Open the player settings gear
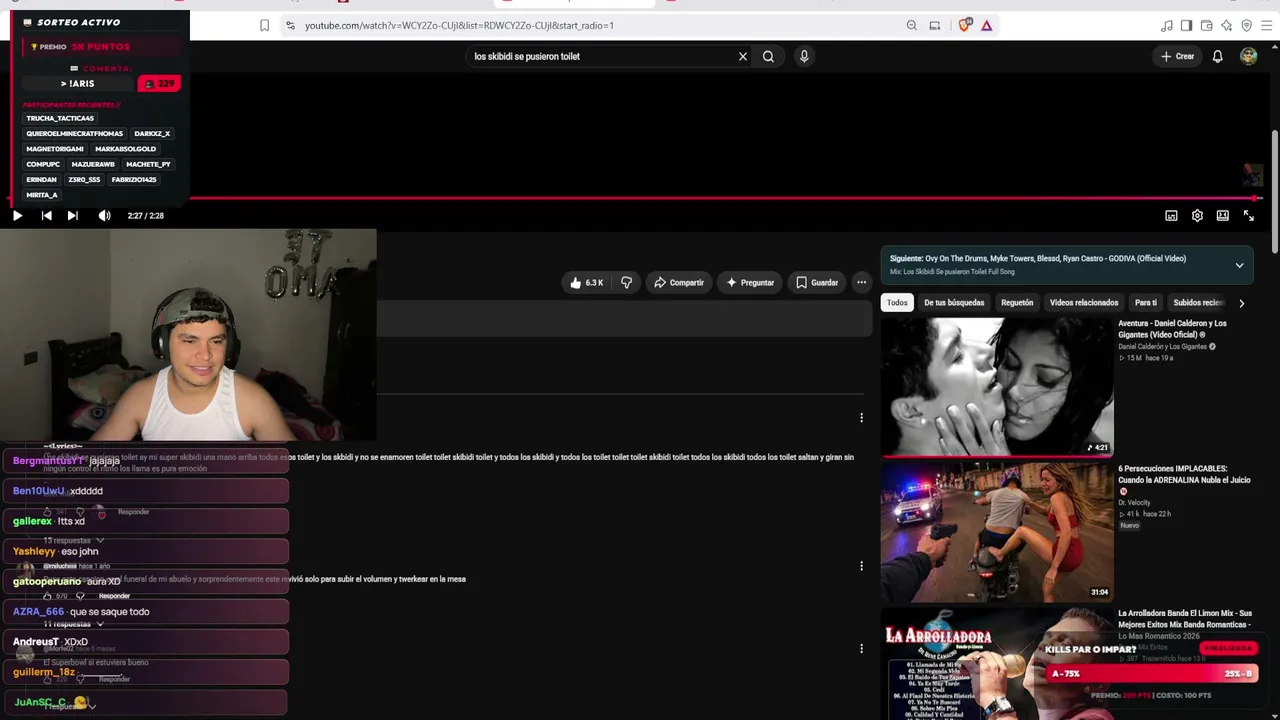The width and height of the screenshot is (1280, 720). point(1197,215)
